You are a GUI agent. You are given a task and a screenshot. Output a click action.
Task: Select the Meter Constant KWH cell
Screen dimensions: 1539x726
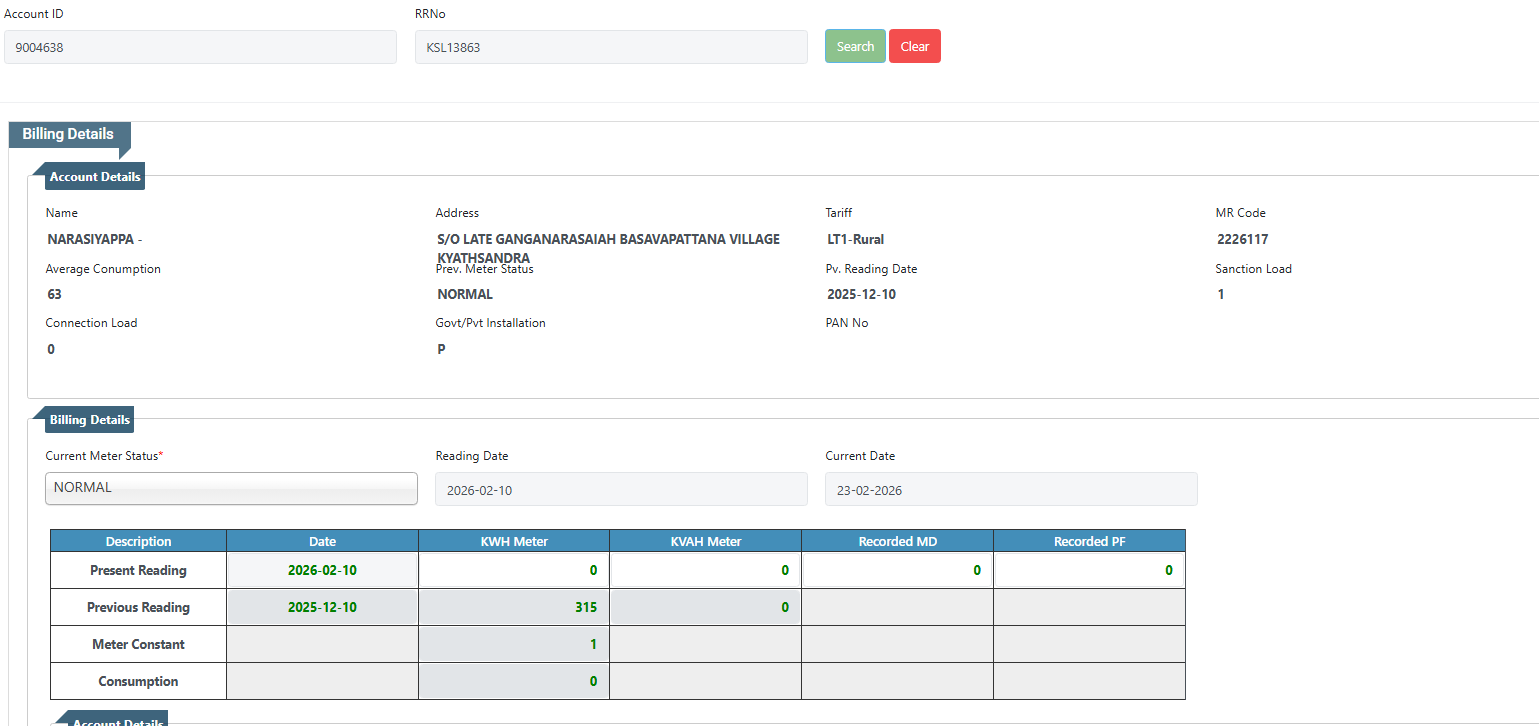pos(513,645)
